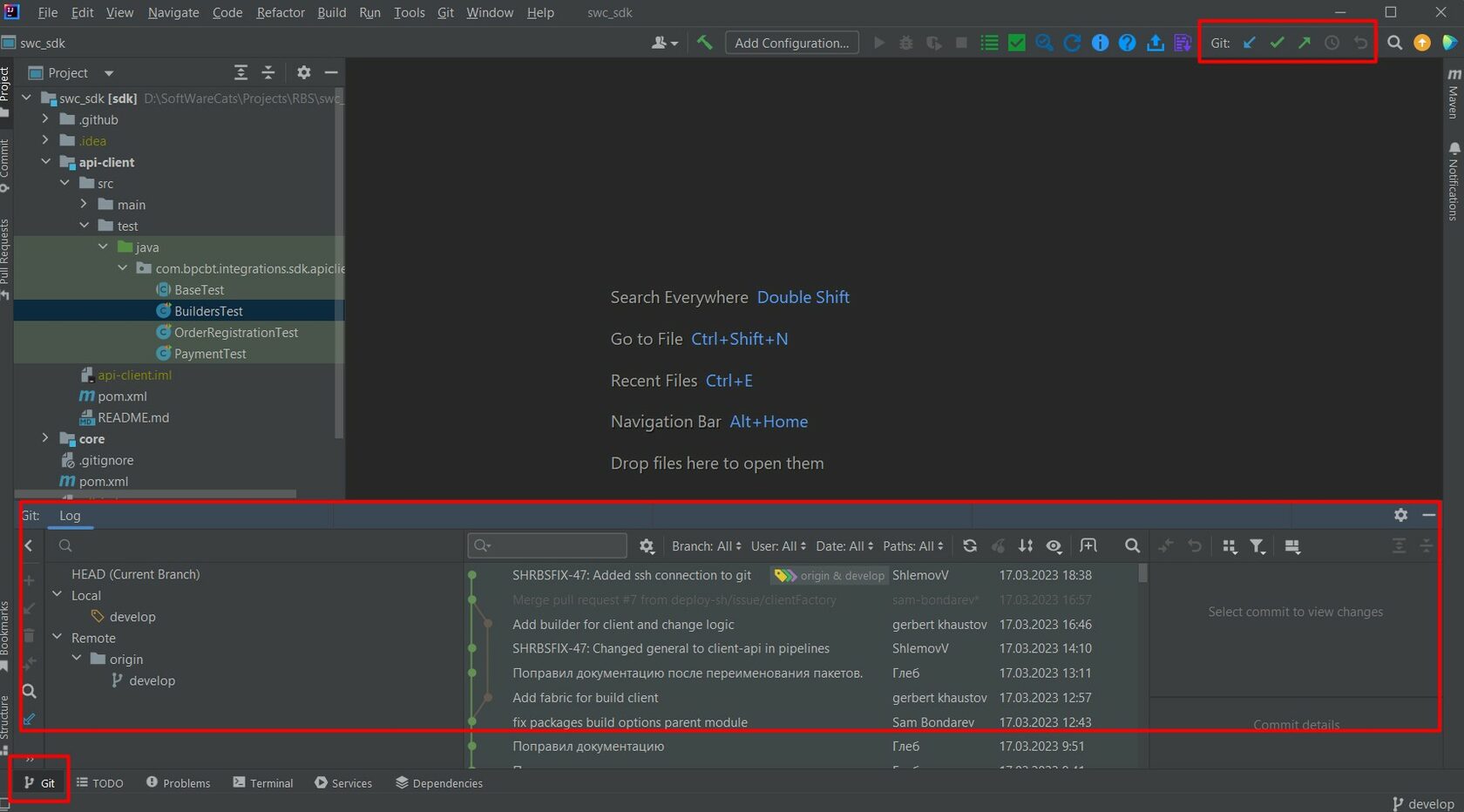
Task: Open the TODO tool window tab
Action: [99, 783]
